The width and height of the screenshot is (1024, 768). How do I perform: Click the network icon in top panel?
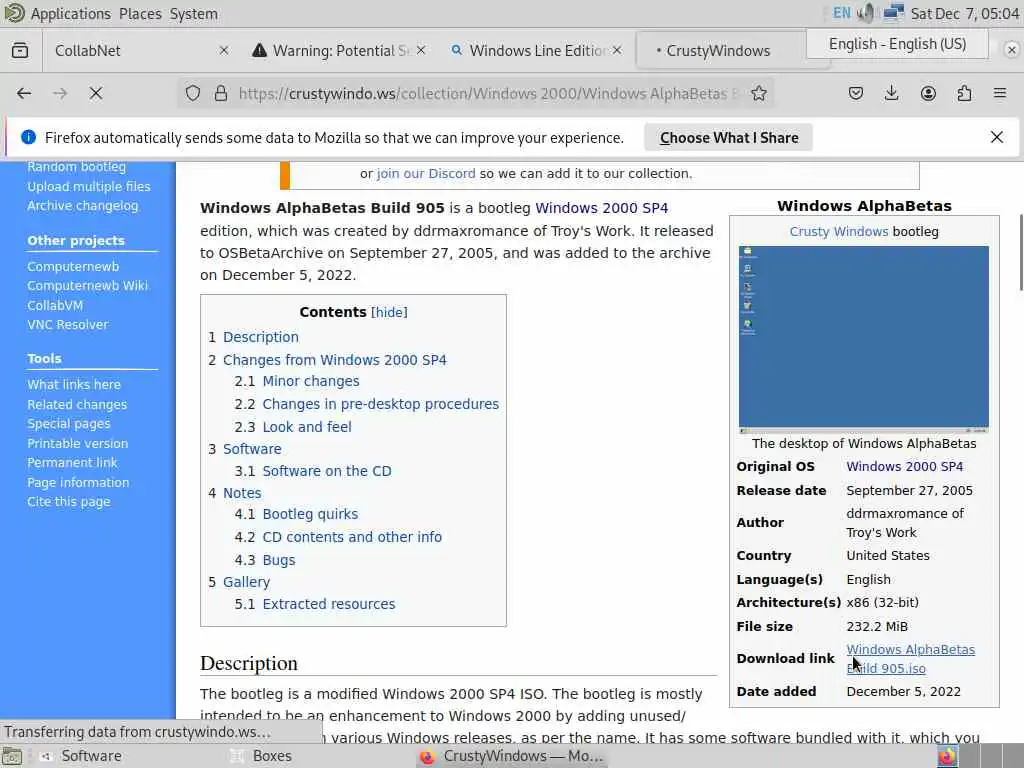(893, 13)
